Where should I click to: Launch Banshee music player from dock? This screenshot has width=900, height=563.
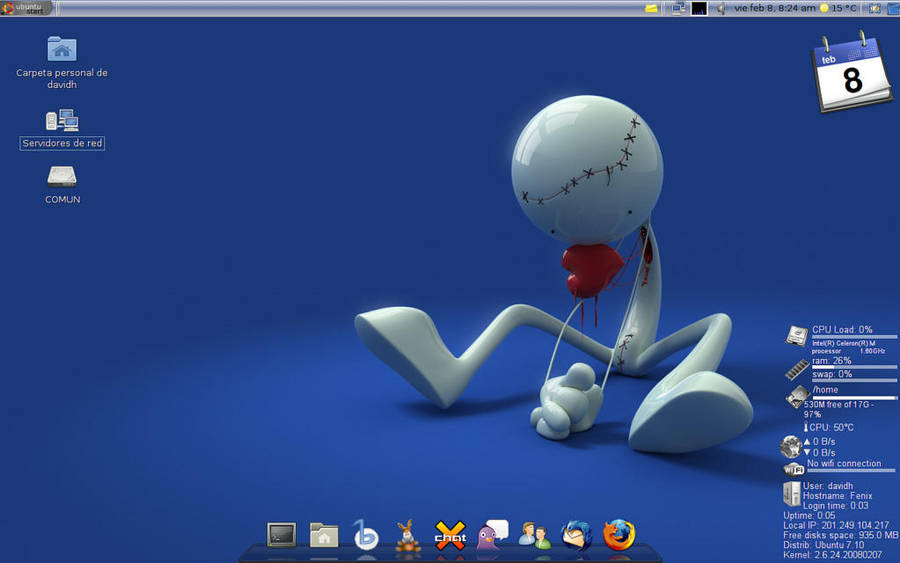pos(366,535)
